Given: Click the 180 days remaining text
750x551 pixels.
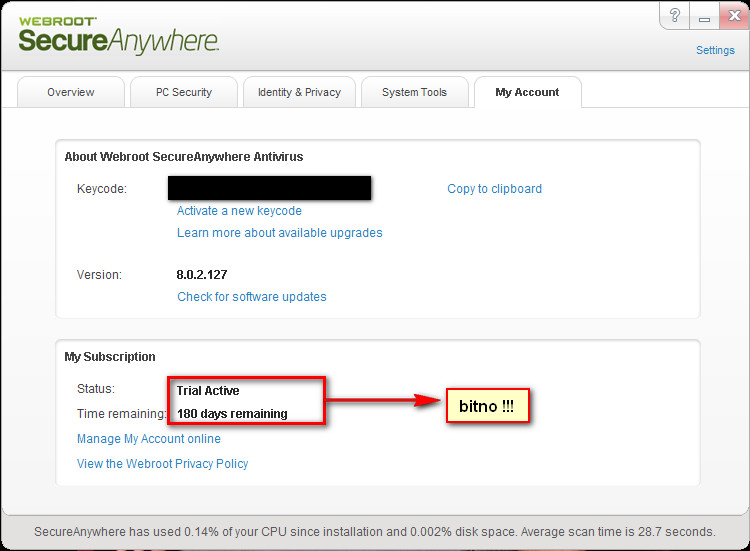Looking at the screenshot, I should tap(232, 414).
